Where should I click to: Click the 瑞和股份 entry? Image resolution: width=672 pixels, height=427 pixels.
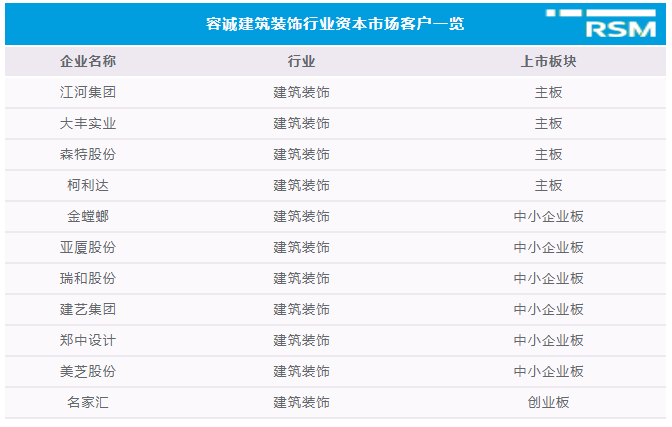pyautogui.click(x=88, y=278)
